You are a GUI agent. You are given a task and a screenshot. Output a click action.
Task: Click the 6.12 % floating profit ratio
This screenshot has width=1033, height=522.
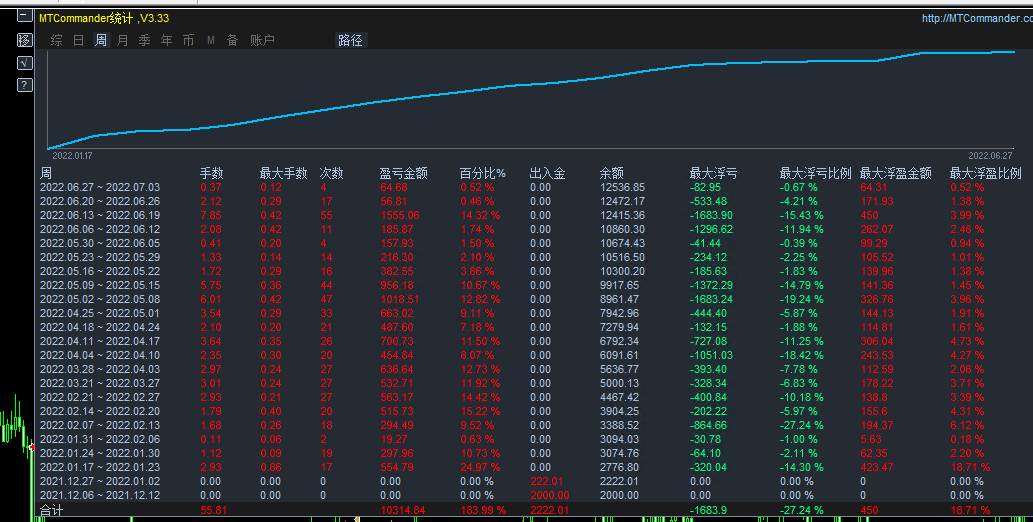pos(966,425)
